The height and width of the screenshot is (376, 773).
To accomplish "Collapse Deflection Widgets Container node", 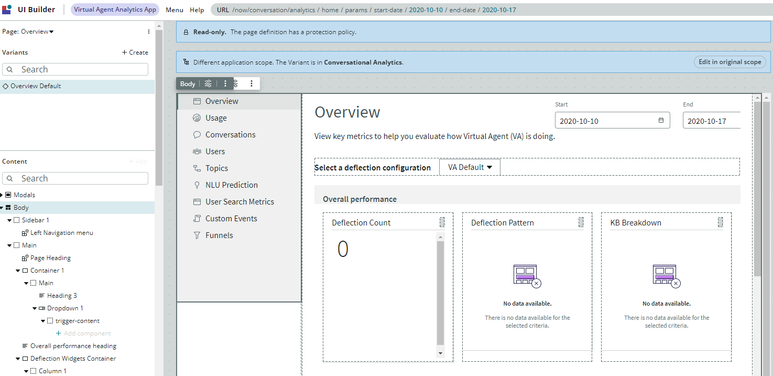I will pos(18,359).
